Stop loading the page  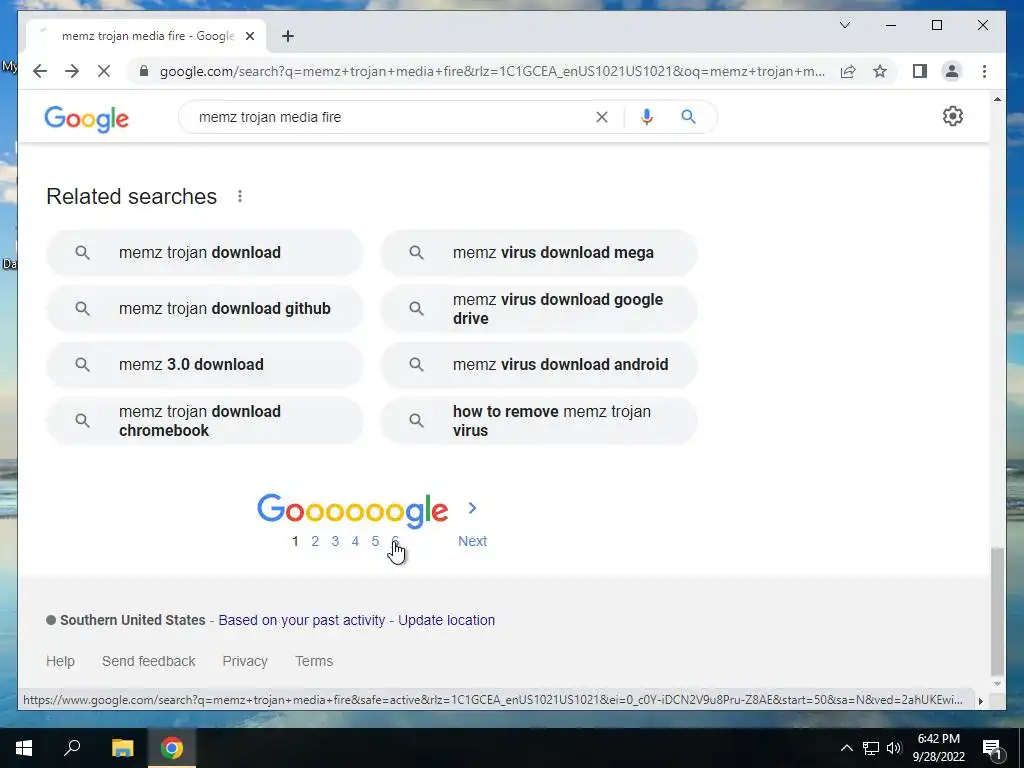pyautogui.click(x=104, y=71)
